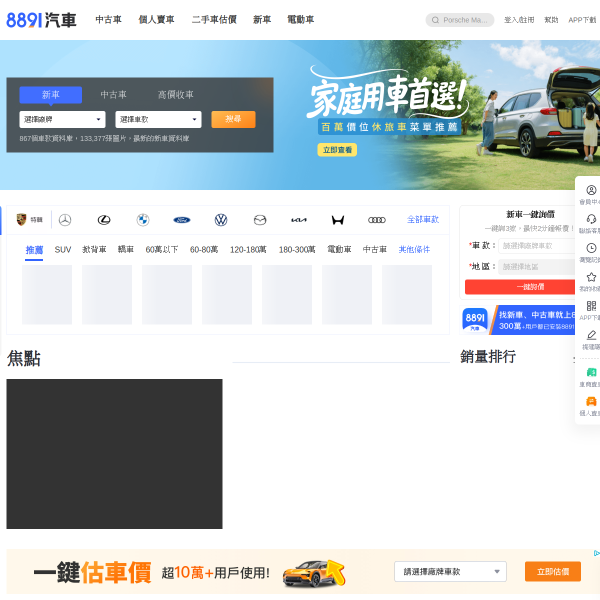Select the 60-80萬 price filter
This screenshot has width=600, height=600.
204,250
